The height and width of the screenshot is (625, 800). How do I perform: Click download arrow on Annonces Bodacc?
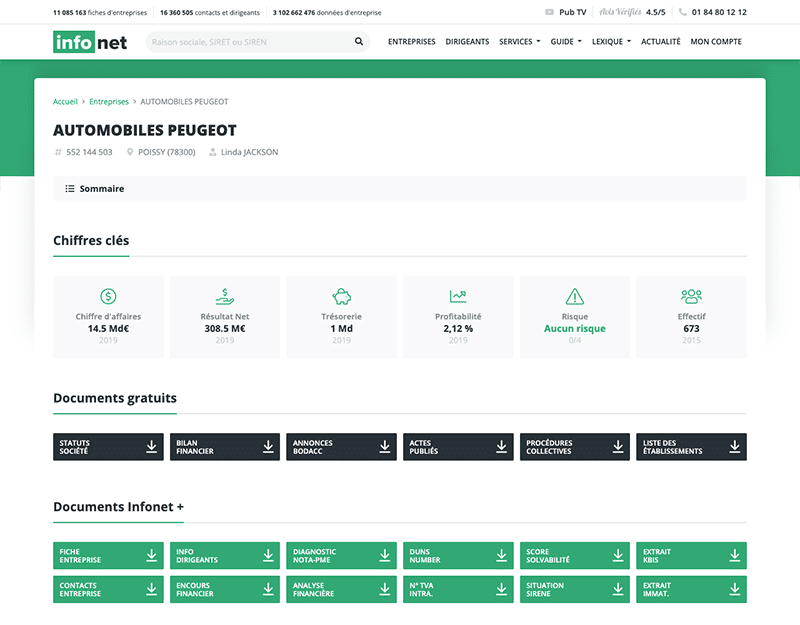click(x=385, y=447)
